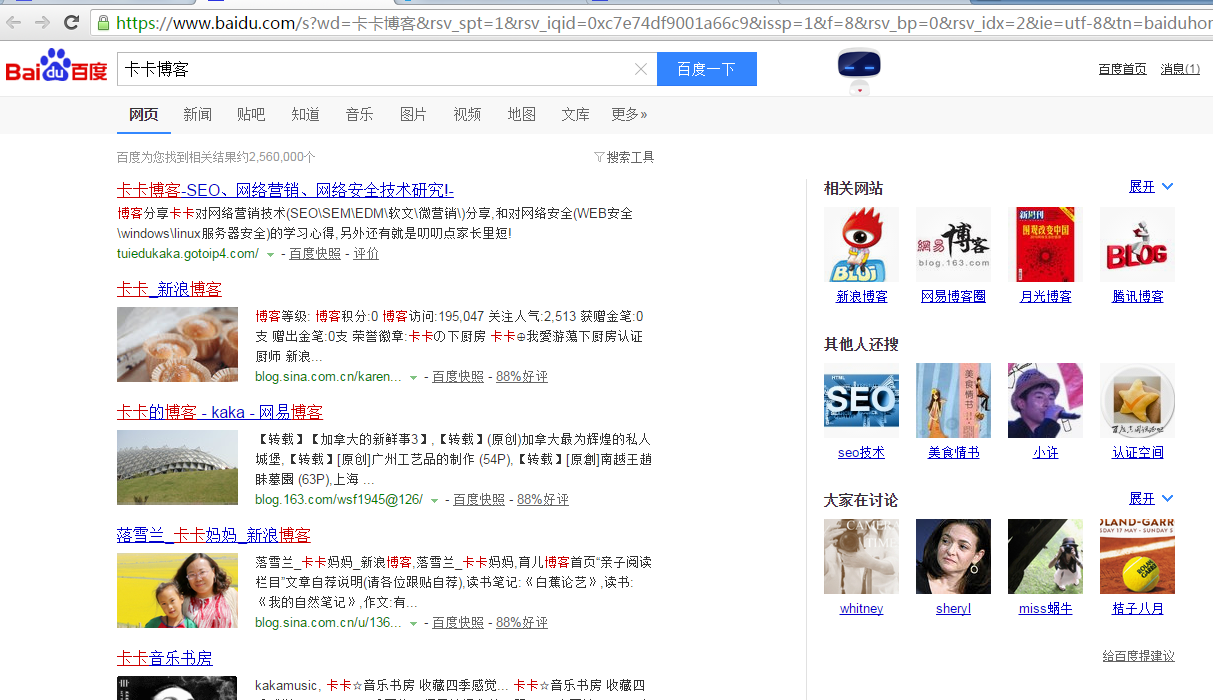Click the SEO技术 image icon
1213x700 pixels.
(861, 401)
